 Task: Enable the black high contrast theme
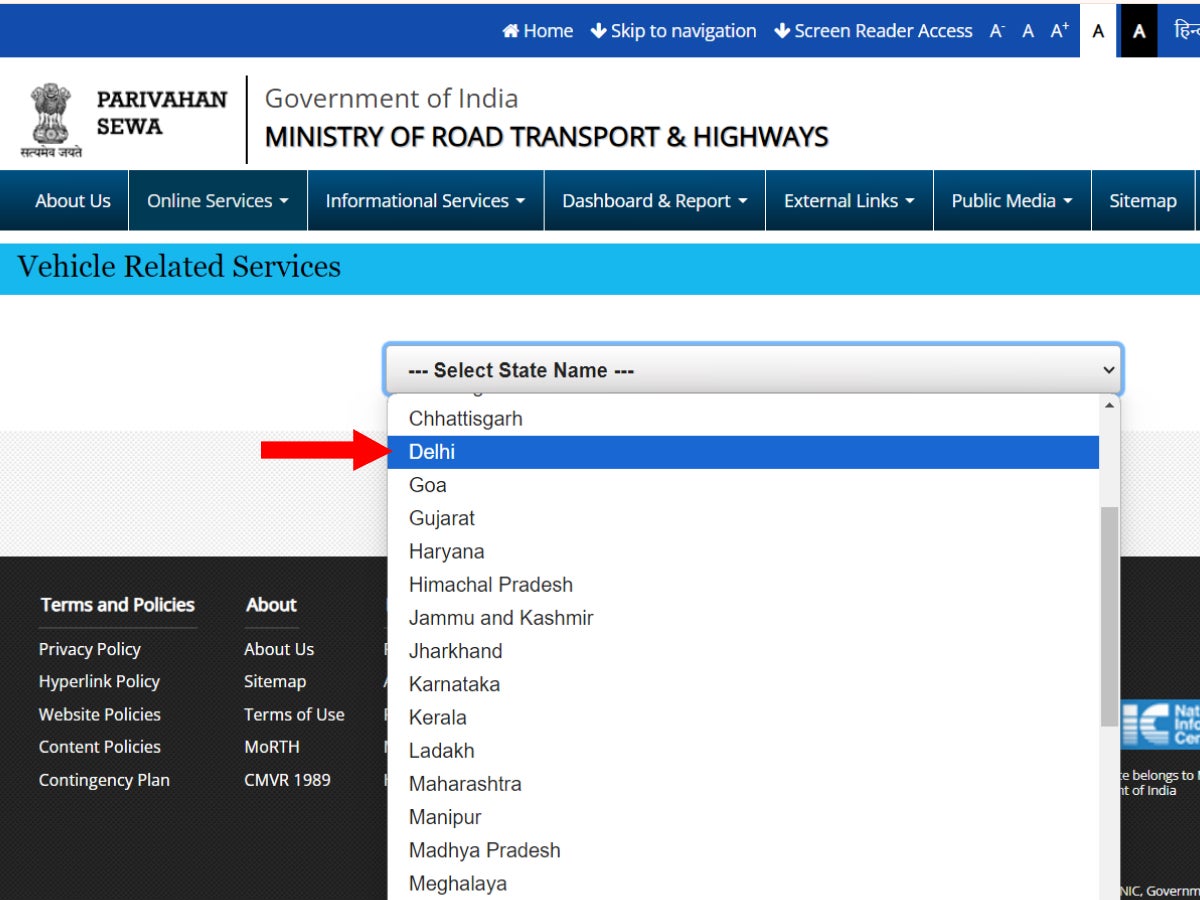coord(1139,30)
